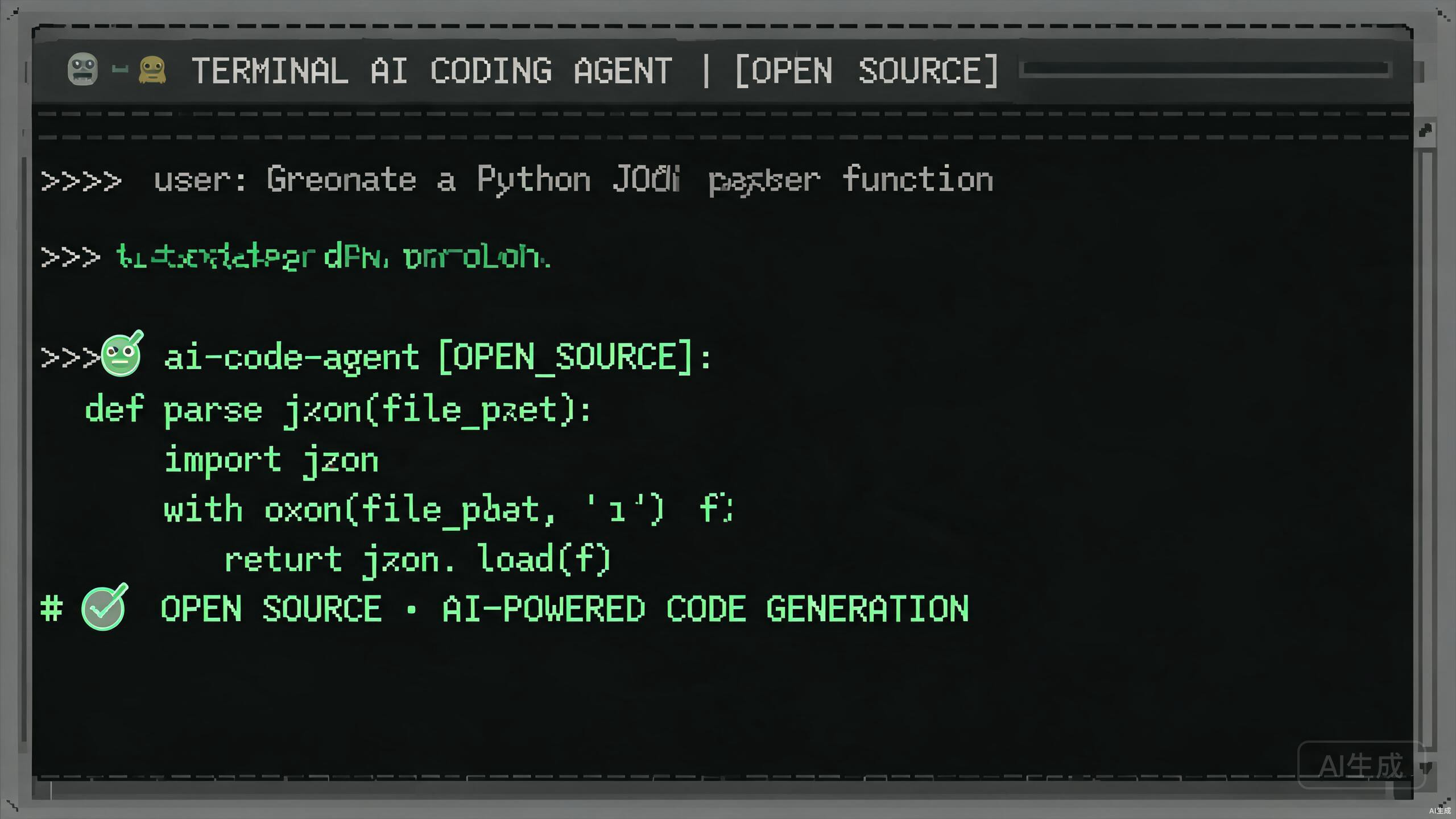Click the 'OPEN SOURCE' footer text
Viewport: 1456px width, 819px height.
(271, 609)
